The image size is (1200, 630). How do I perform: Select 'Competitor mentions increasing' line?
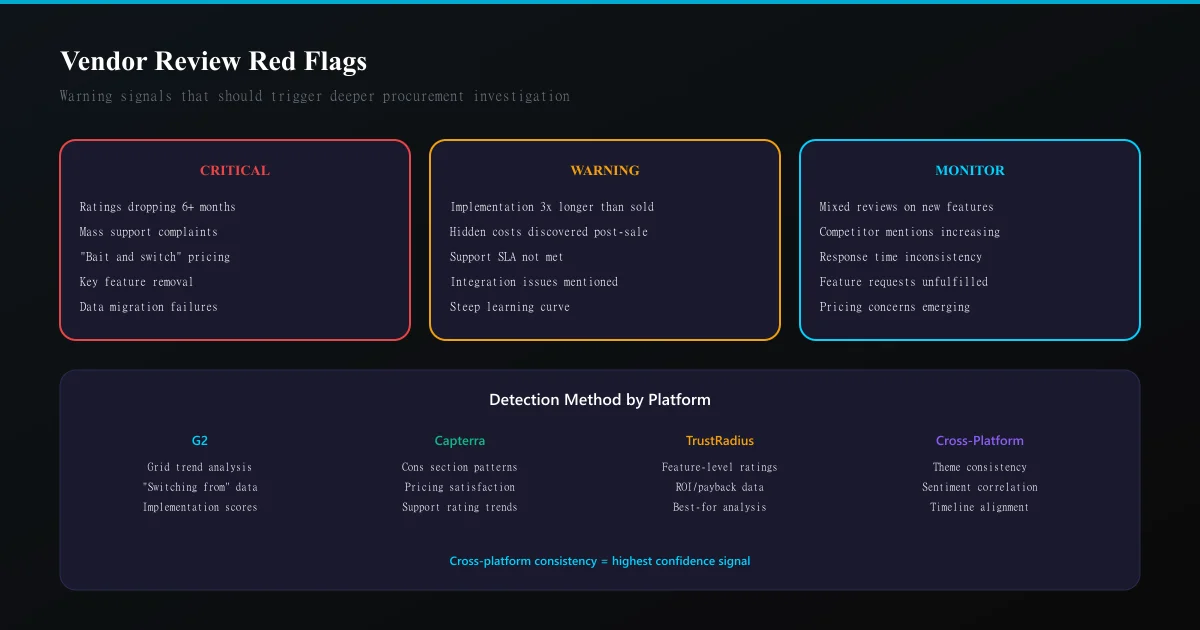(x=910, y=232)
